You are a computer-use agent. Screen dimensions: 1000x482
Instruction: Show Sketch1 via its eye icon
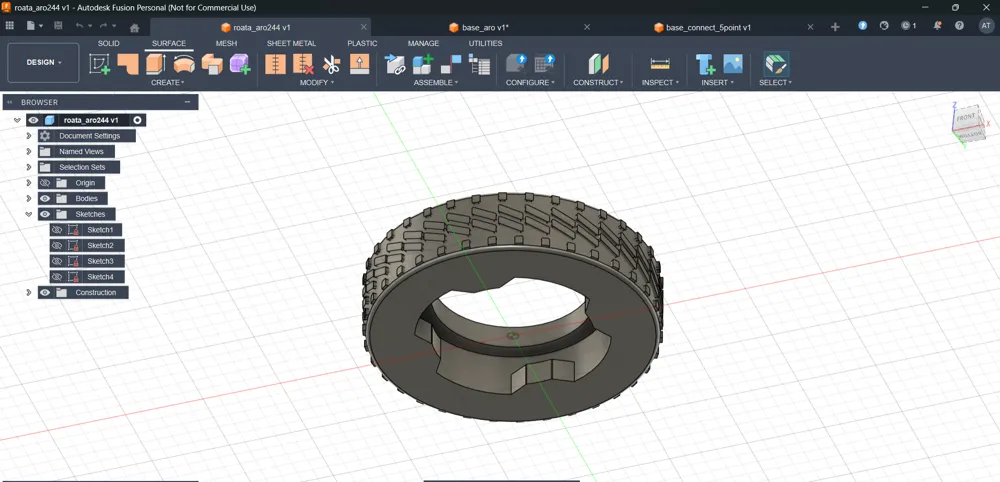click(57, 230)
